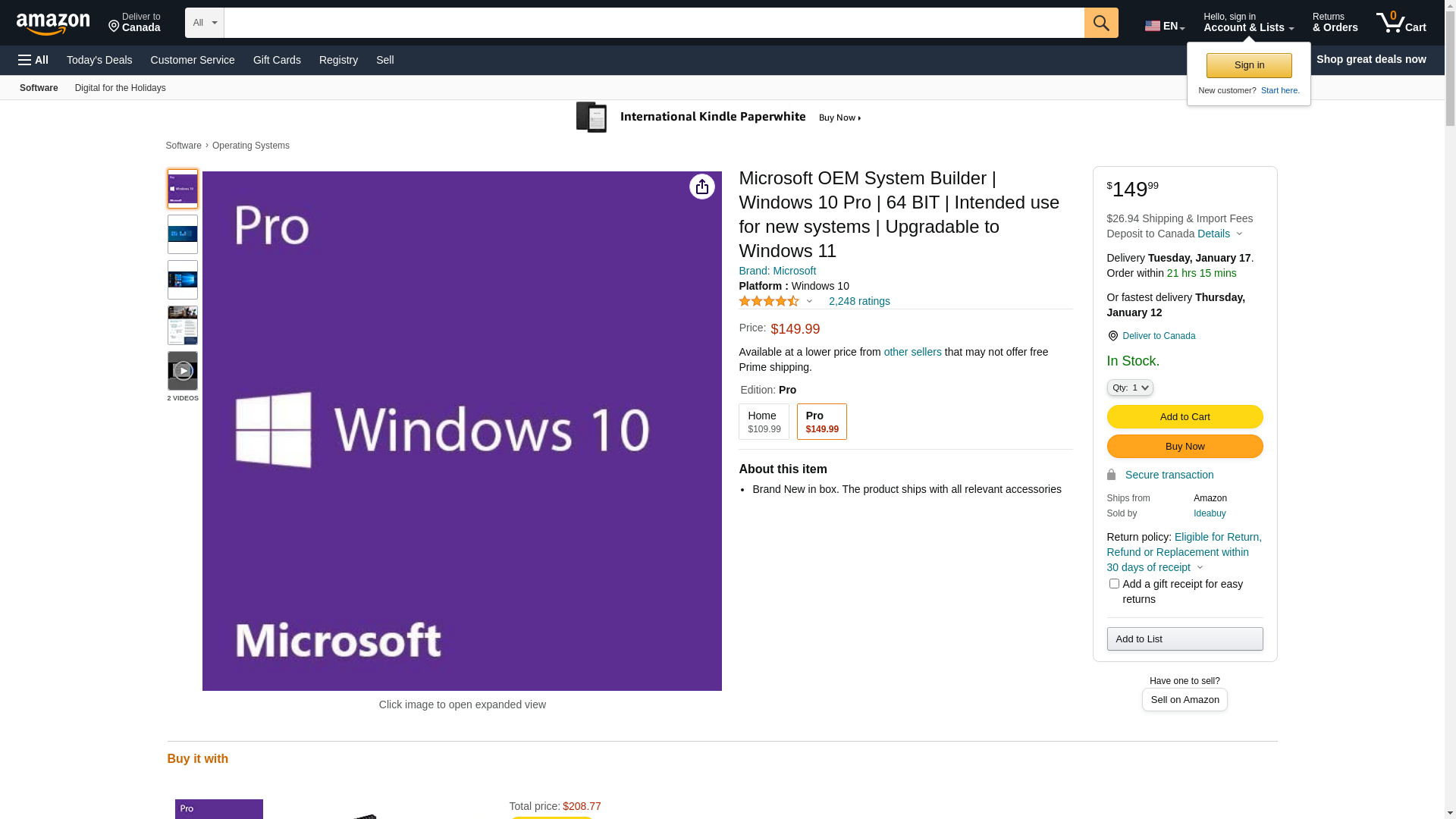The image size is (1456, 819).
Task: Select the Pro edition option
Action: click(821, 422)
